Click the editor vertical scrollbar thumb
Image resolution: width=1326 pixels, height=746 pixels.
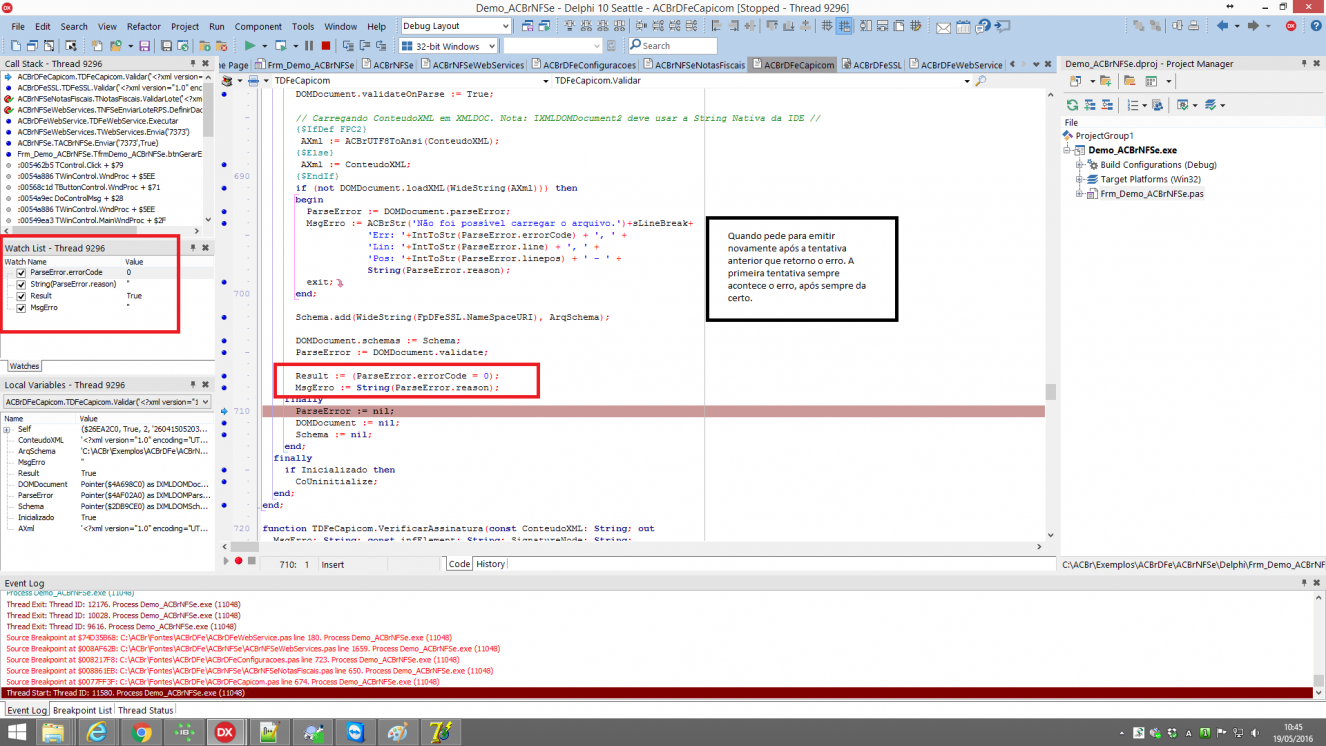coord(1051,391)
